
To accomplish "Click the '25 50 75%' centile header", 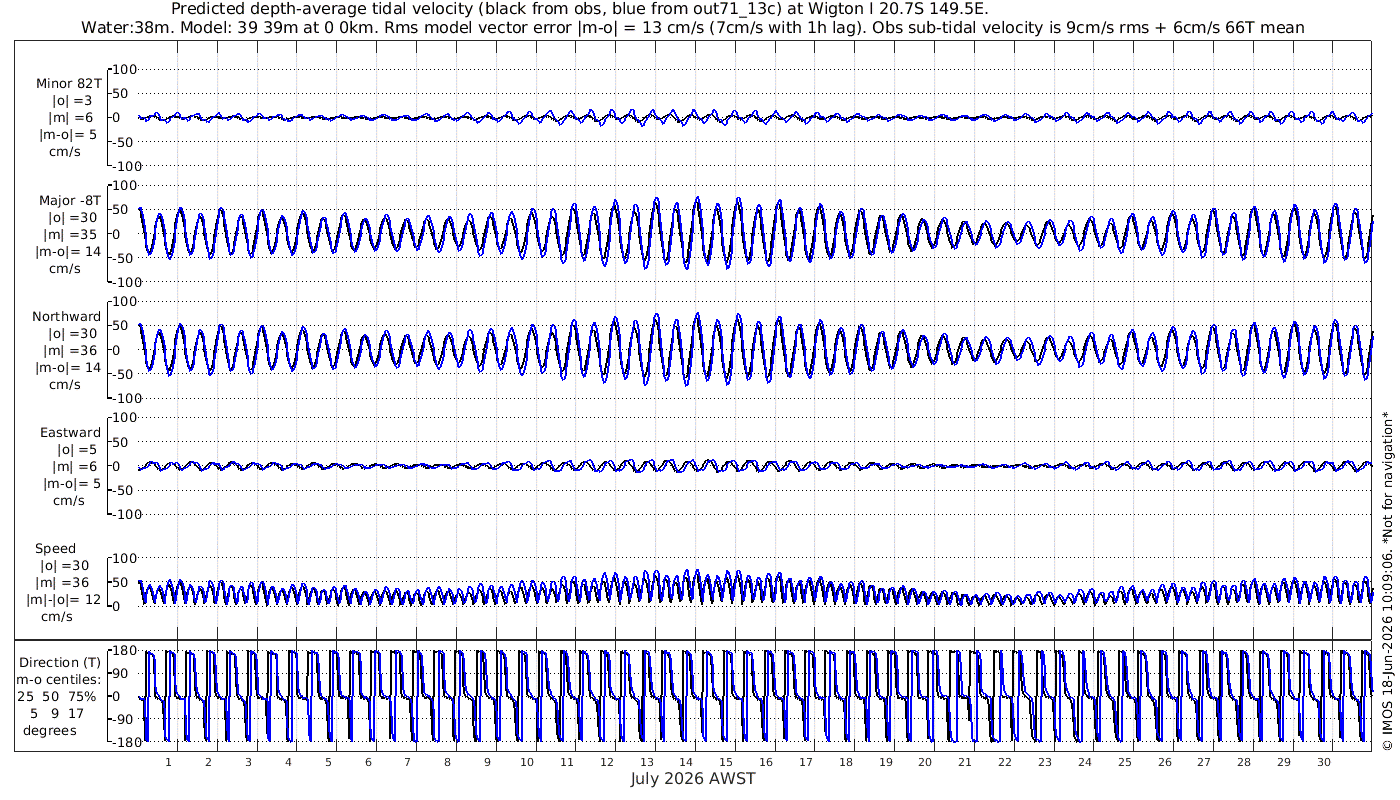I will 57,696.
